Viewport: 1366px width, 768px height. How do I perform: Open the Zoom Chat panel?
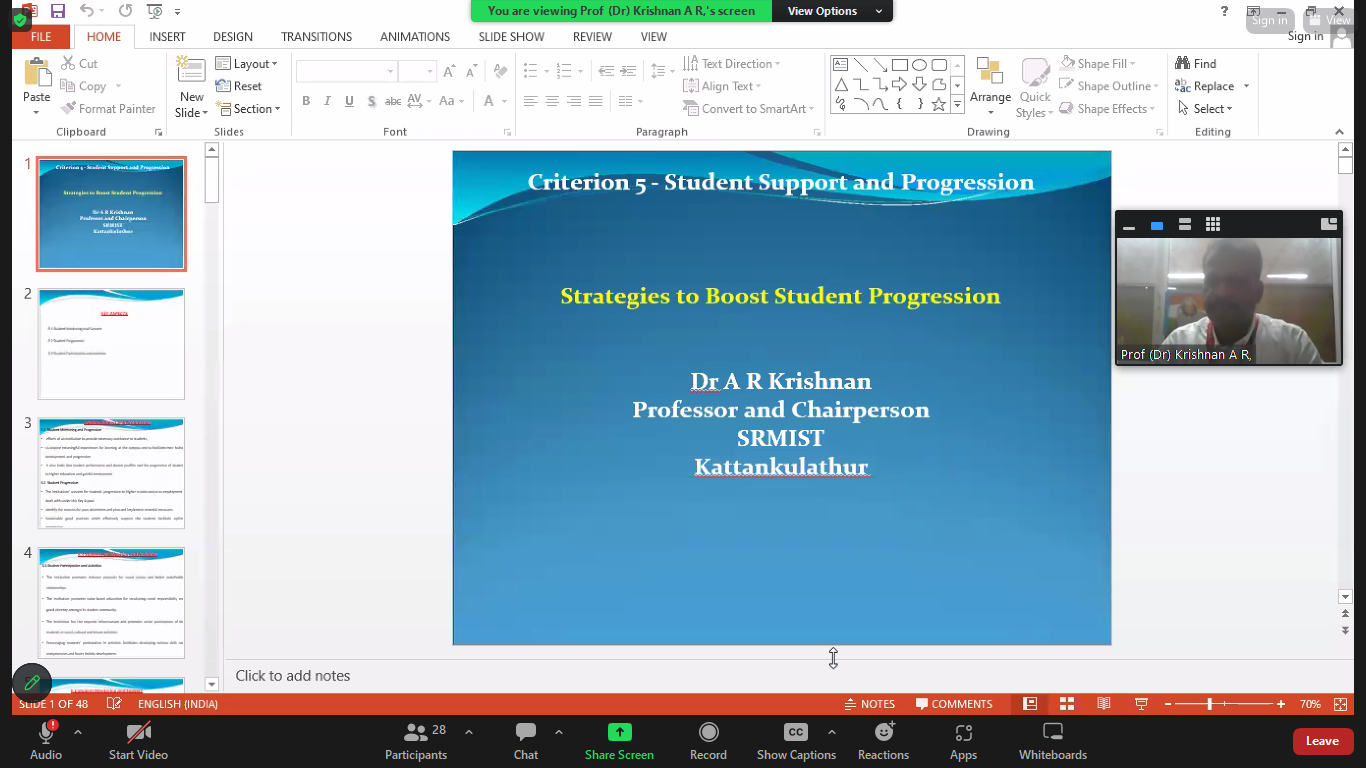(x=526, y=741)
